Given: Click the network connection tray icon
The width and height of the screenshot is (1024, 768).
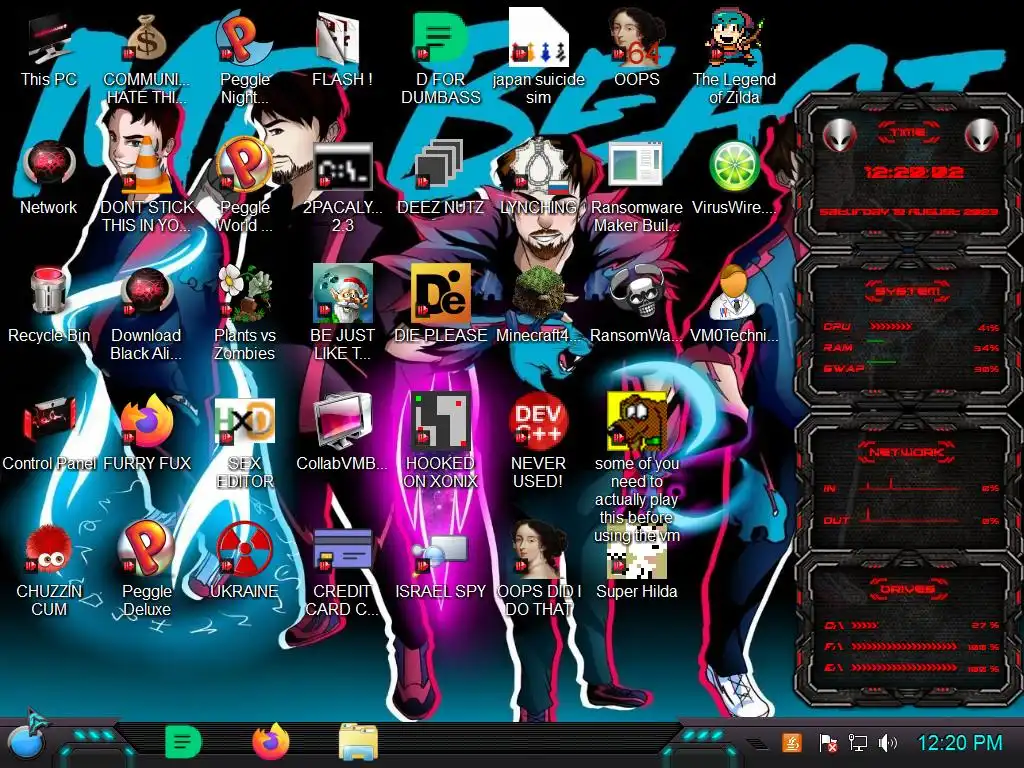Looking at the screenshot, I should 857,743.
